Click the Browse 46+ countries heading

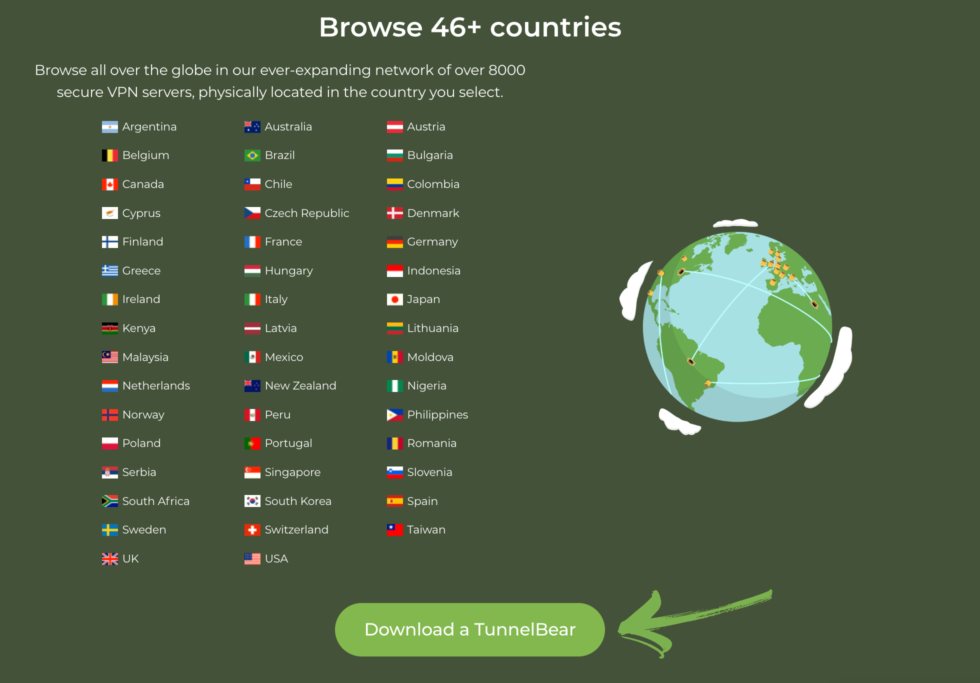pyautogui.click(x=469, y=27)
